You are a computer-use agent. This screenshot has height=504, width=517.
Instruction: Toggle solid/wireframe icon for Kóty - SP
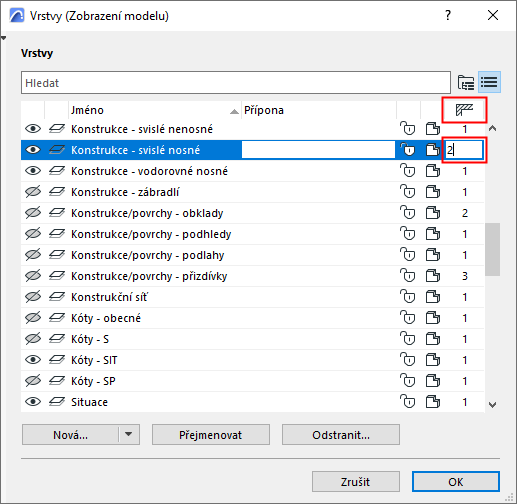pos(433,381)
